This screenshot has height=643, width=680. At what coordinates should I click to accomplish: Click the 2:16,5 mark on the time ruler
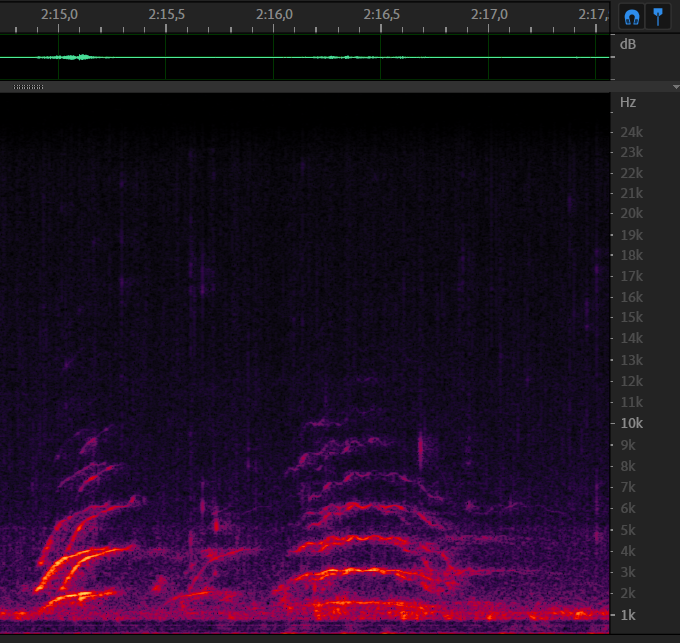coord(381,15)
